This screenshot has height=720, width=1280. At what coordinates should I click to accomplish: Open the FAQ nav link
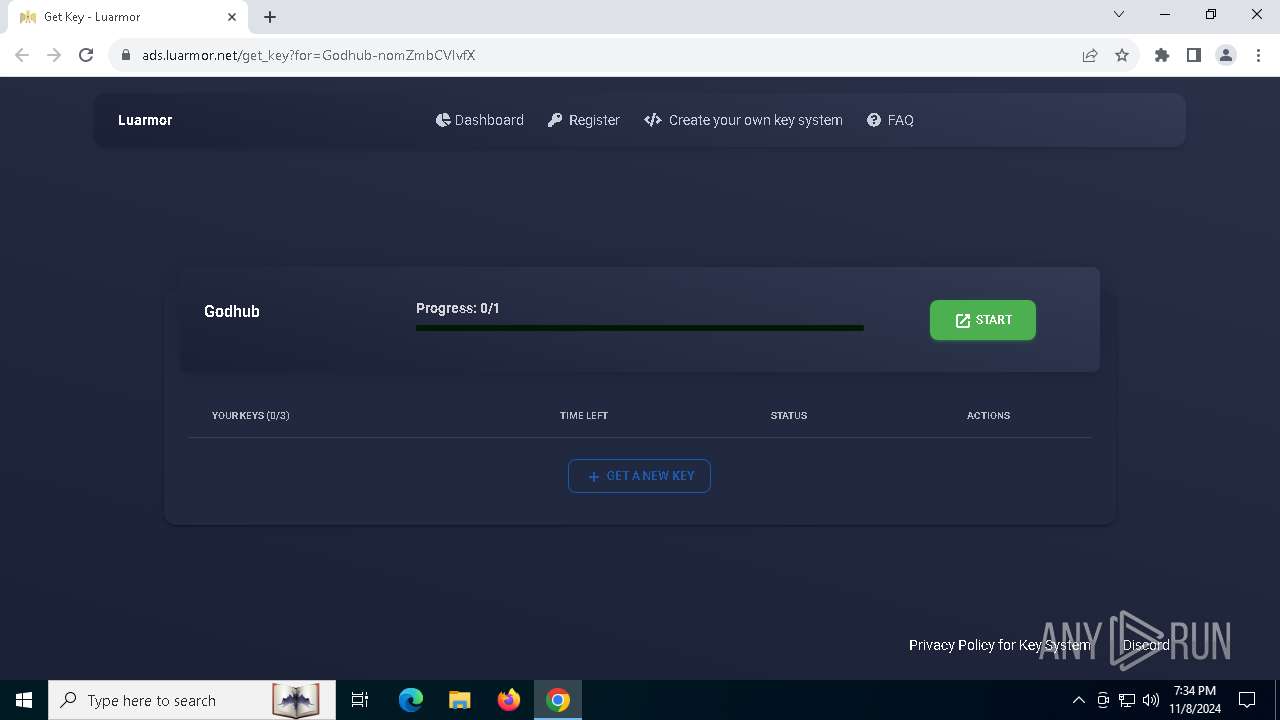tap(890, 120)
